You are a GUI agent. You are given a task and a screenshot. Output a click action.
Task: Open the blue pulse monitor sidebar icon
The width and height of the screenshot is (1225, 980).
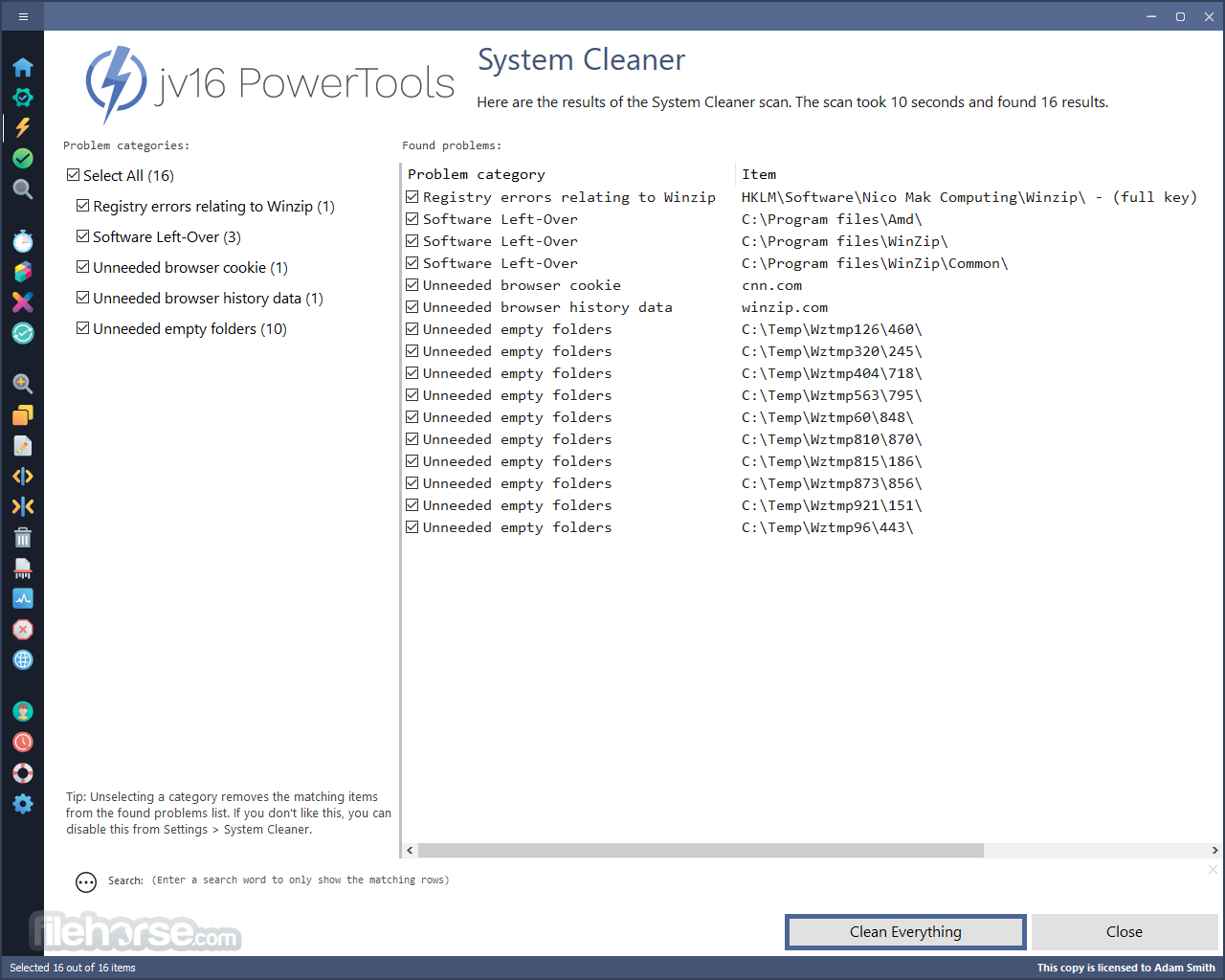(23, 599)
